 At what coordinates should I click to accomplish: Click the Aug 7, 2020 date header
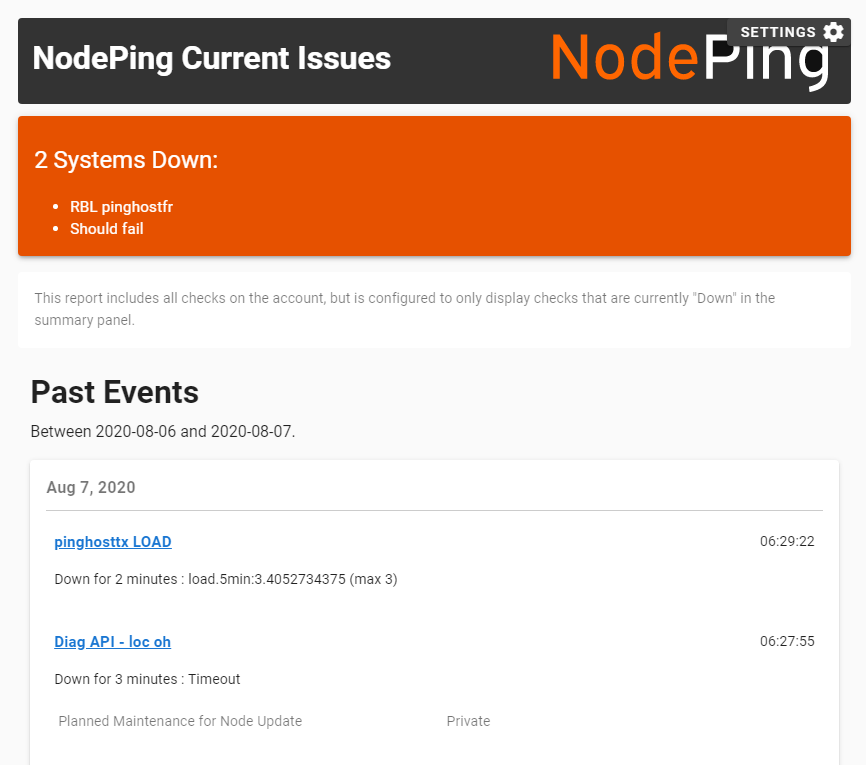click(91, 488)
